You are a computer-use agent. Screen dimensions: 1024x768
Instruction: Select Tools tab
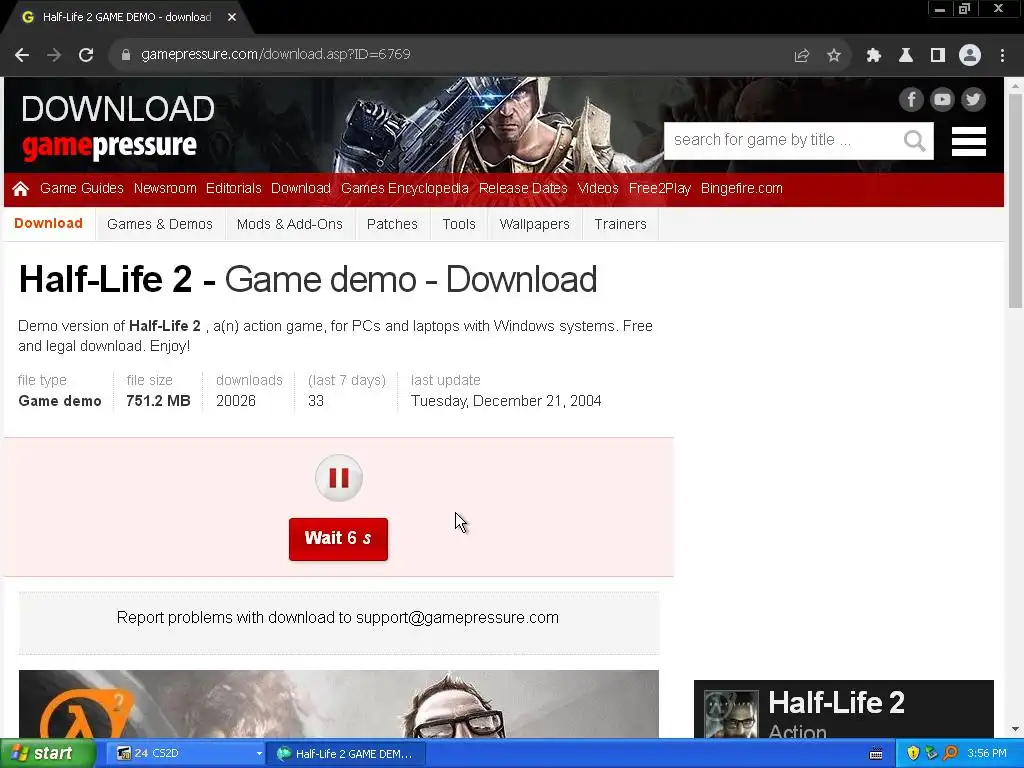pyautogui.click(x=459, y=224)
